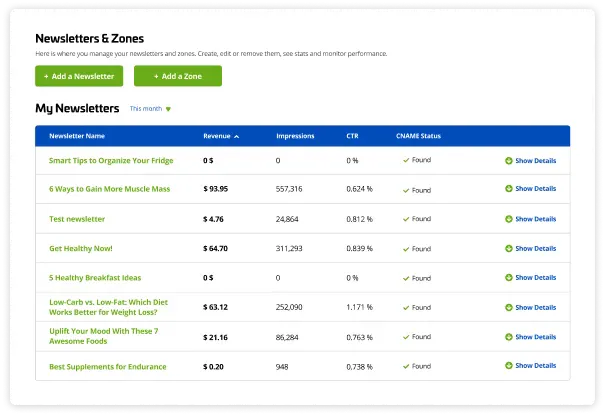605x415 pixels.
Task: Show Details text for Low-Carb row
Action: click(x=536, y=307)
